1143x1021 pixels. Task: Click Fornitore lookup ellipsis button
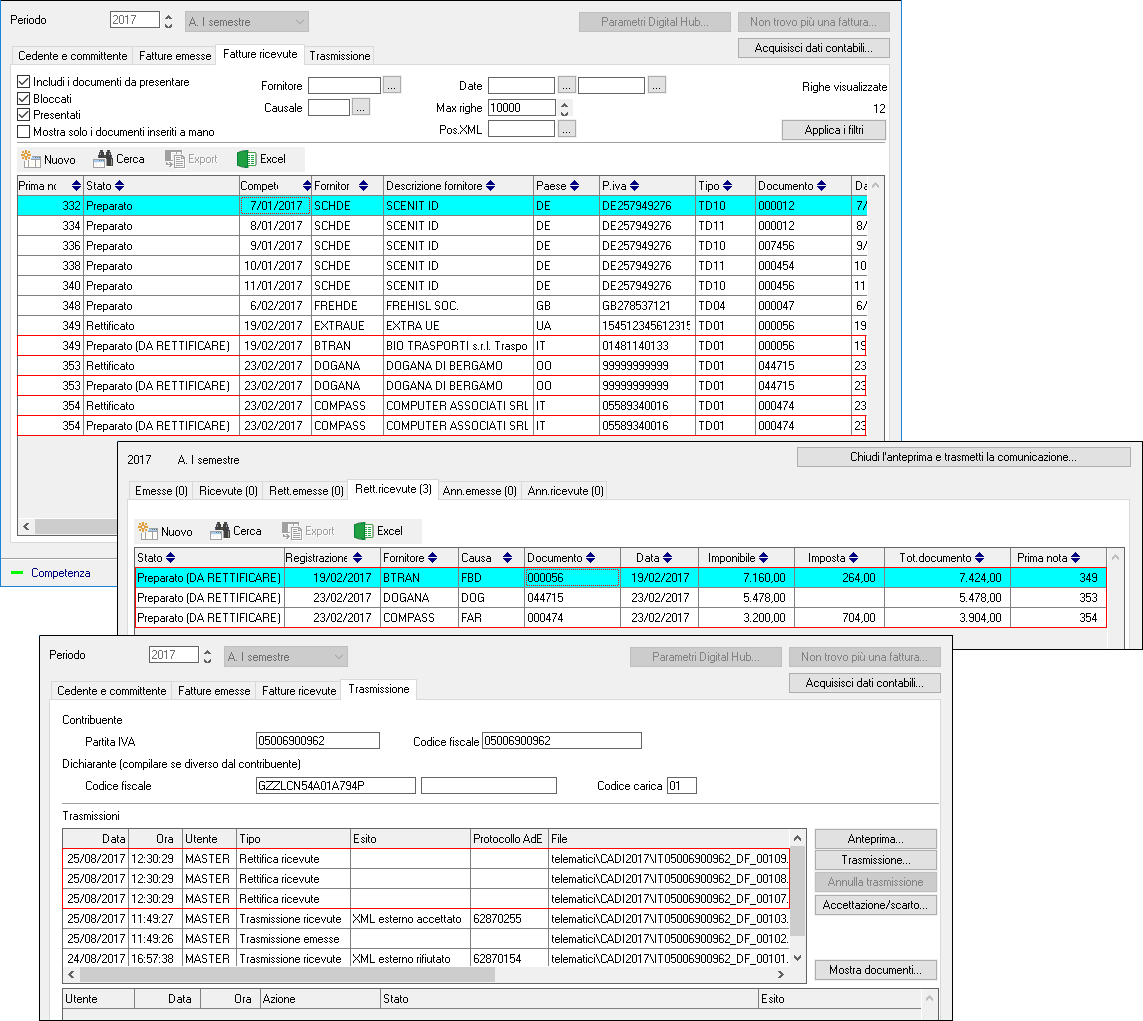coord(391,85)
